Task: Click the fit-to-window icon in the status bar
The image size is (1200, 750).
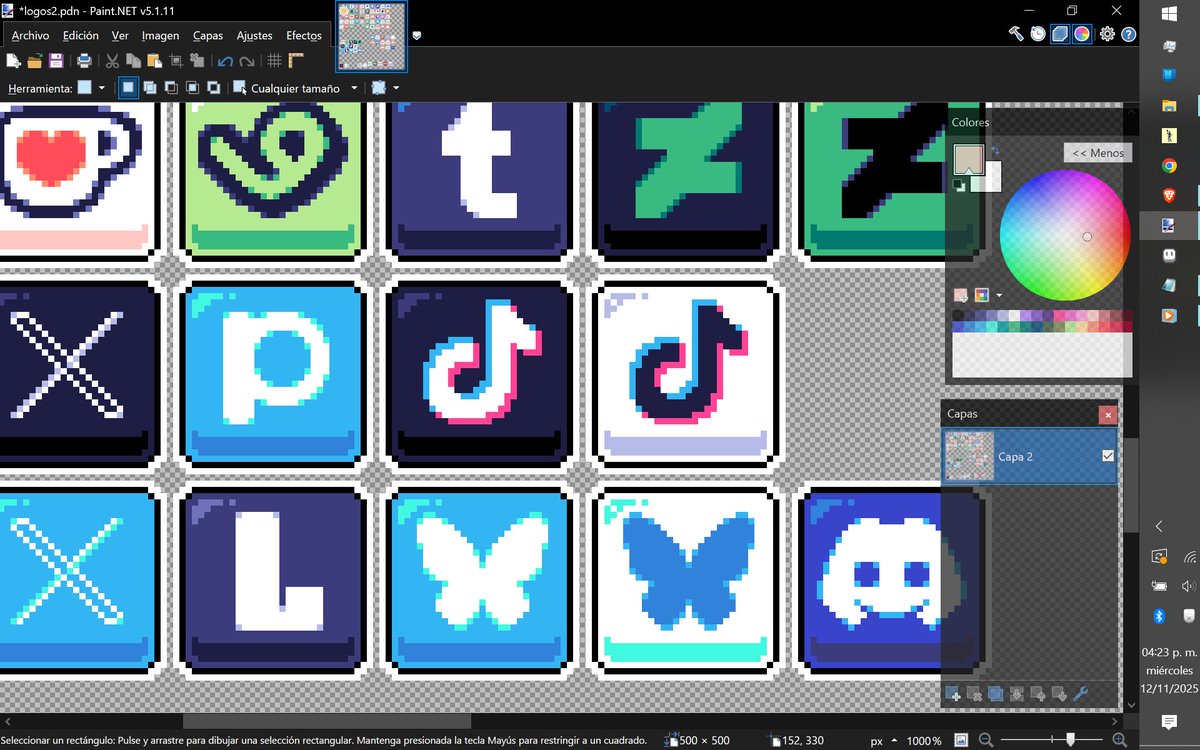Action: (959, 740)
